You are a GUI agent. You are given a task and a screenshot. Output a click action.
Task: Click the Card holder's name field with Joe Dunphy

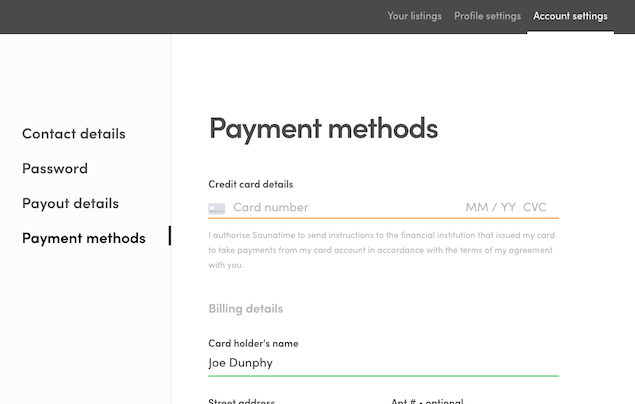point(383,363)
